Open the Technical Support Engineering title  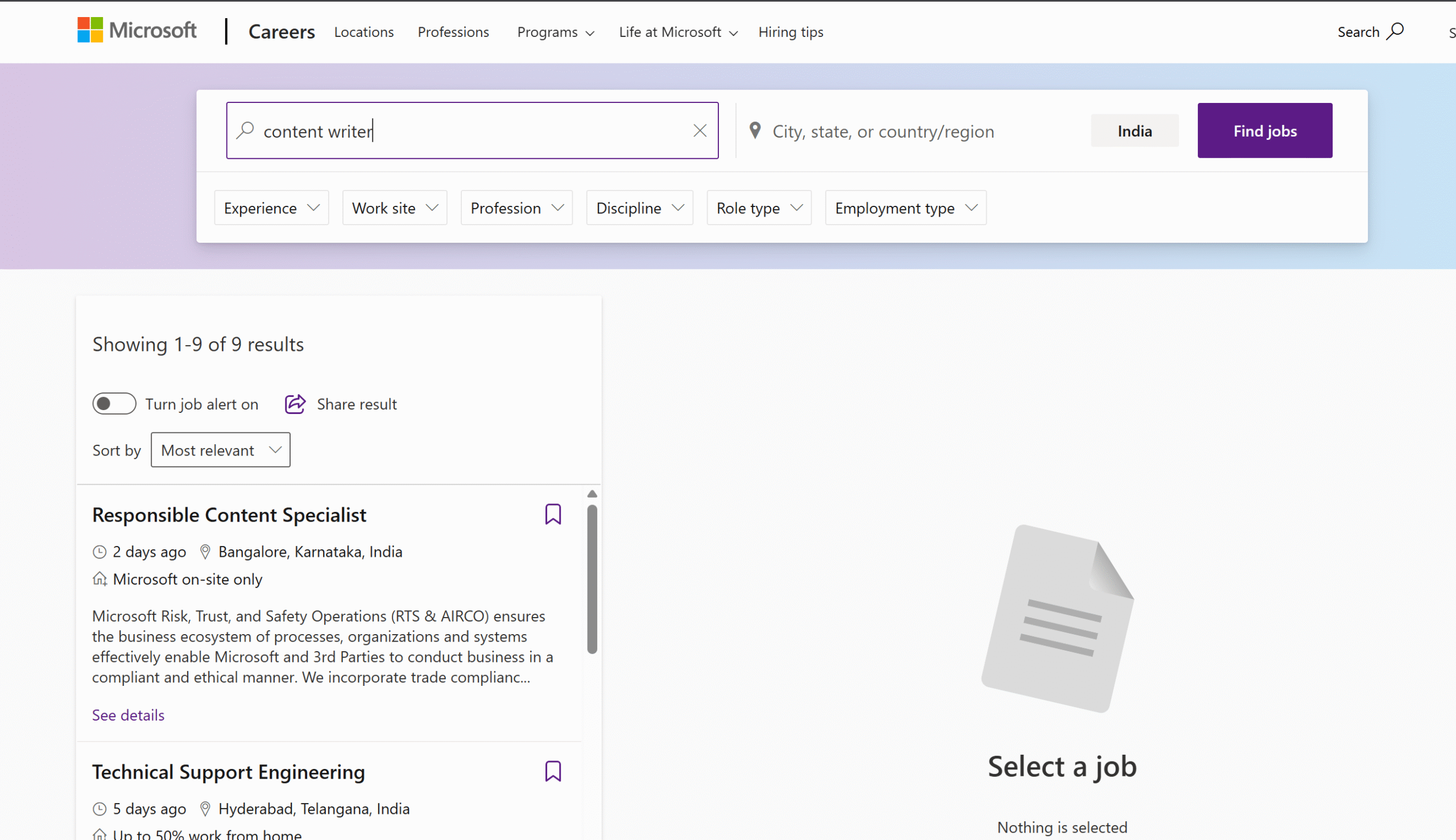[x=229, y=772]
